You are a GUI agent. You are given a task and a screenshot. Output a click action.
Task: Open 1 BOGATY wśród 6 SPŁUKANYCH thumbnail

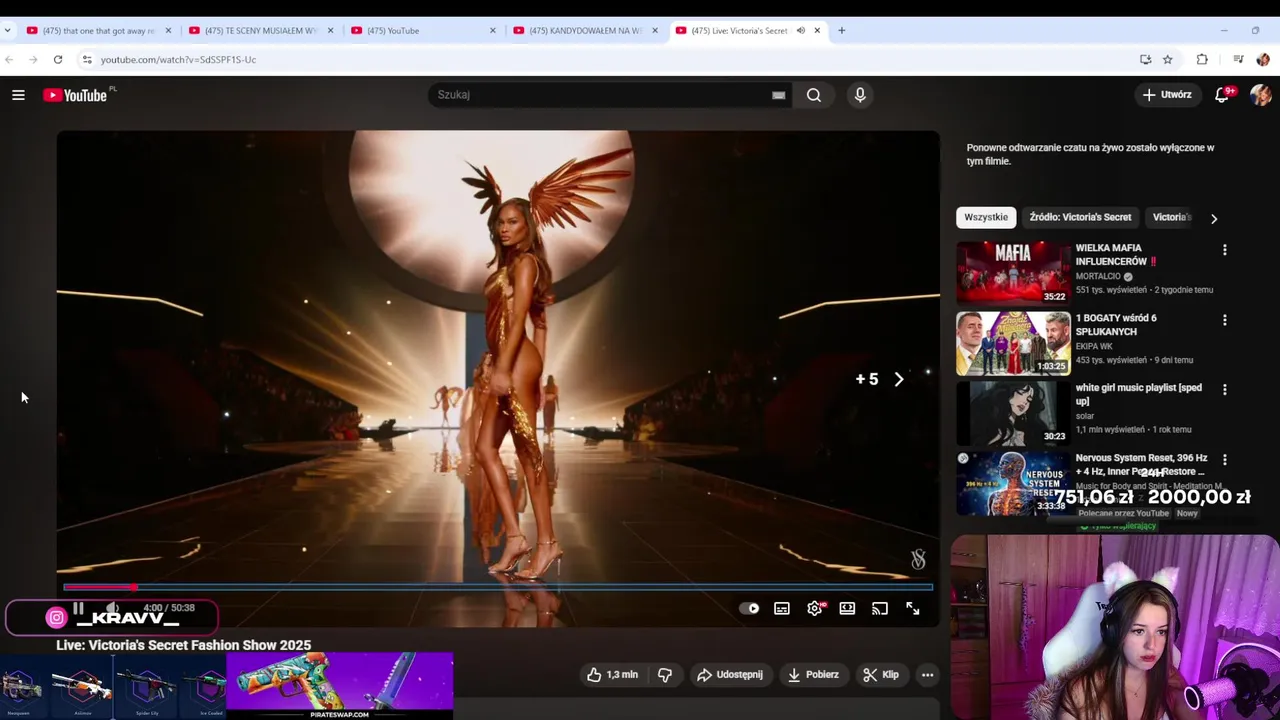coord(1013,343)
